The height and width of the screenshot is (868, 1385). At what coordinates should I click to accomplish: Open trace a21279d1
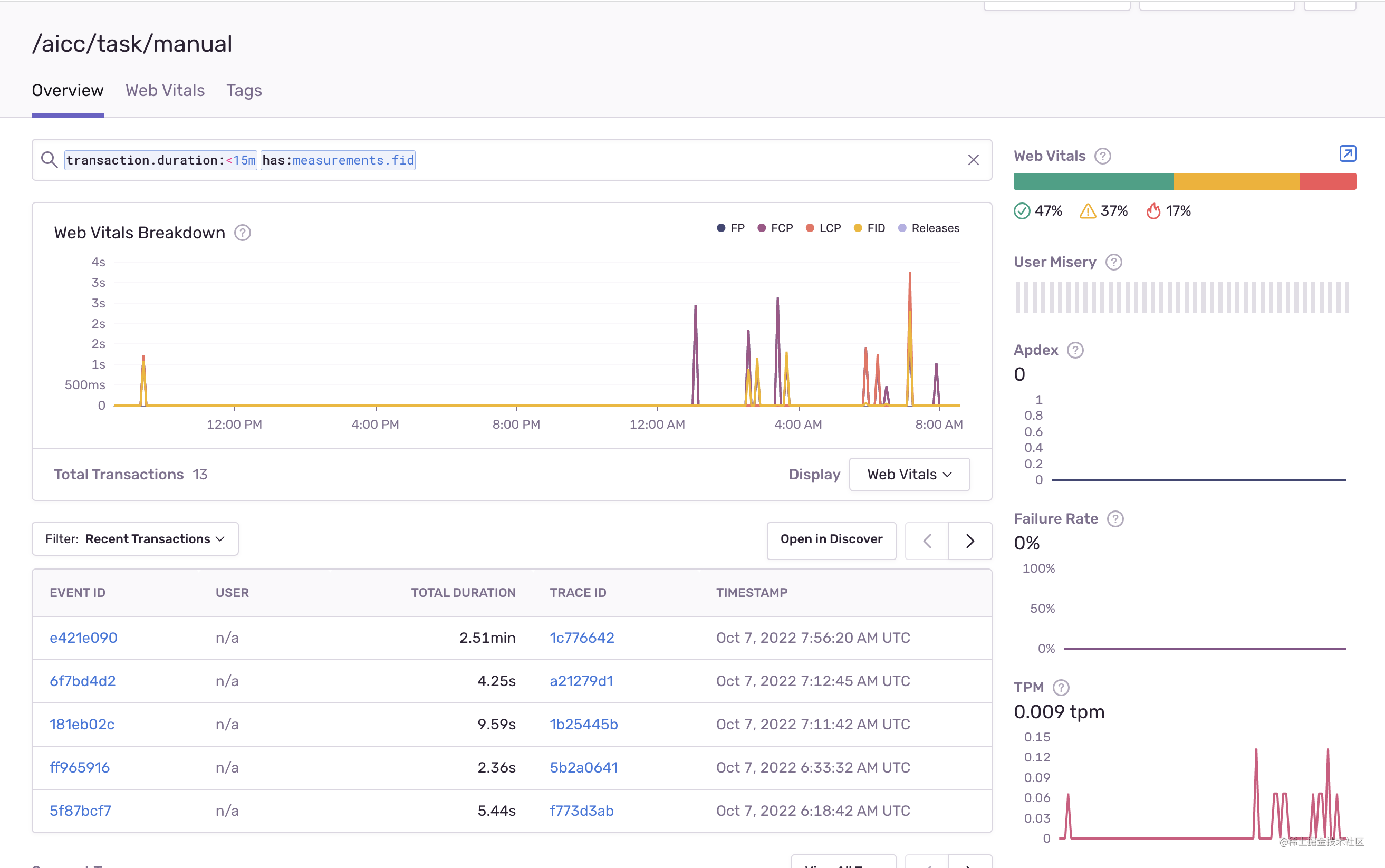[581, 681]
